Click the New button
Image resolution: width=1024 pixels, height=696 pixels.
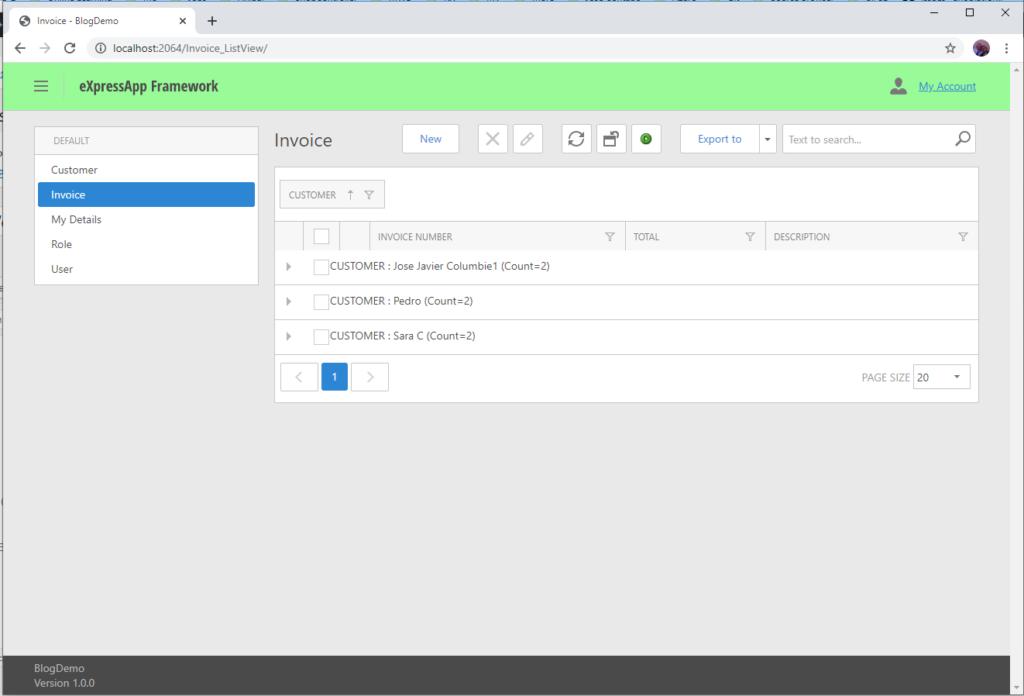[430, 138]
